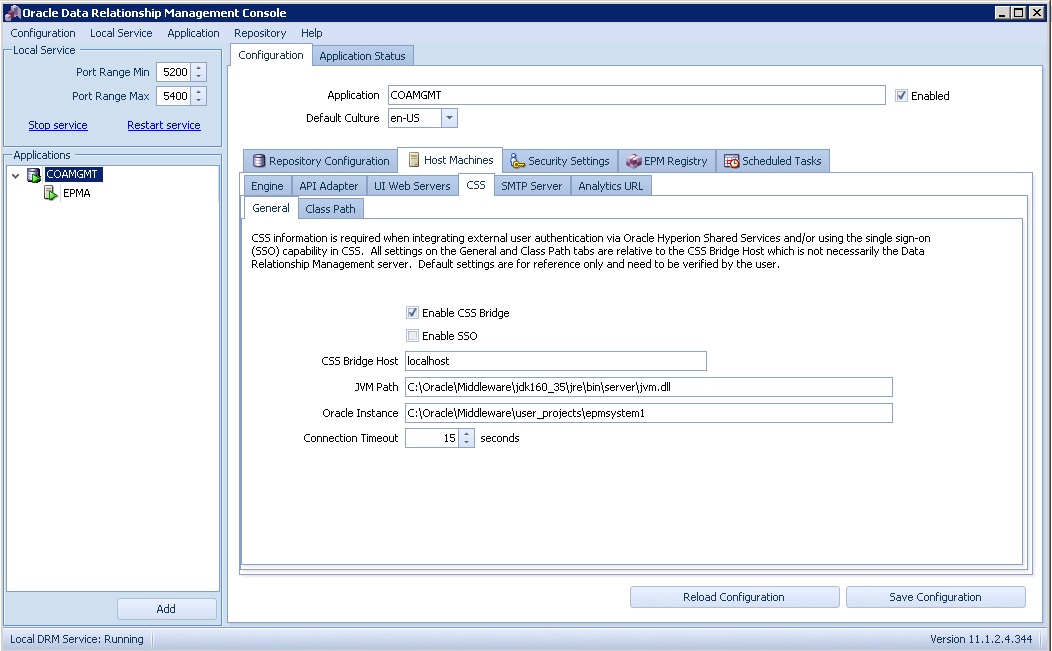The height and width of the screenshot is (651, 1052).
Task: Click the Scheduled Tasks calendar clock icon
Action: [731, 161]
